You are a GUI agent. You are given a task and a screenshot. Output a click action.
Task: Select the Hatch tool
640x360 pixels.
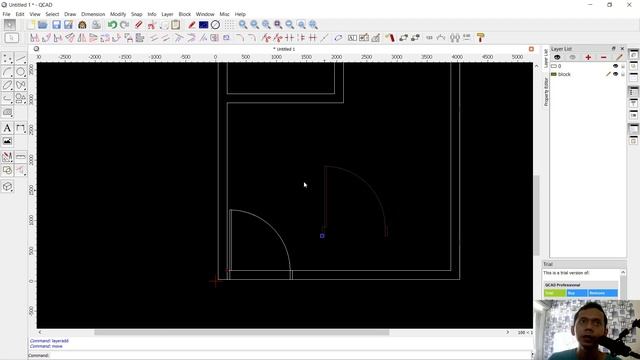[7, 112]
